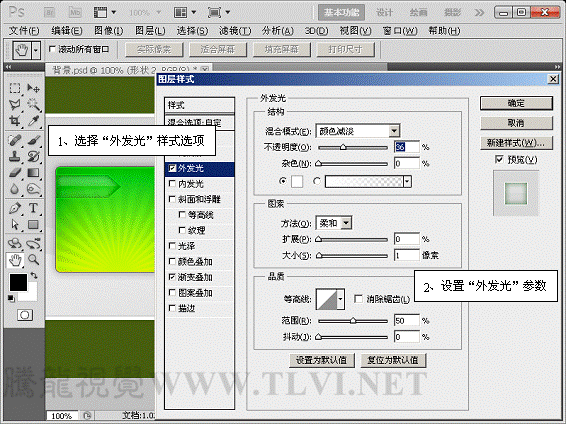The height and width of the screenshot is (424, 566).
Task: Toggle the 消除锯齿 checkbox
Action: pyautogui.click(x=358, y=298)
